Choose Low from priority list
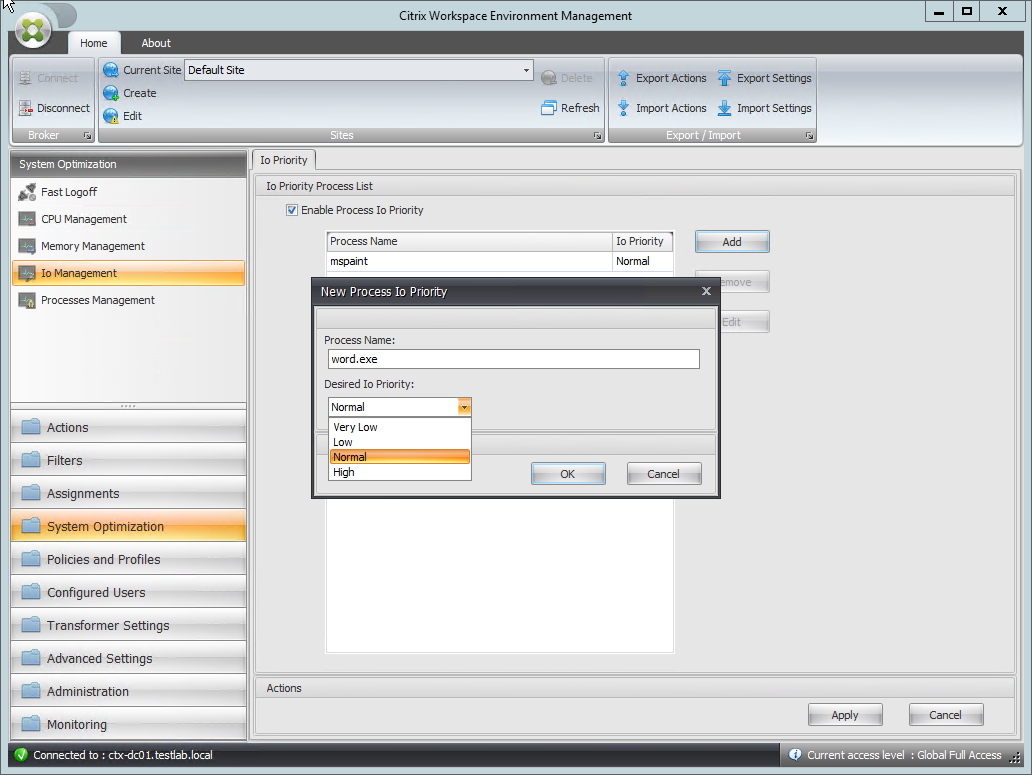This screenshot has width=1032, height=775. pos(400,442)
